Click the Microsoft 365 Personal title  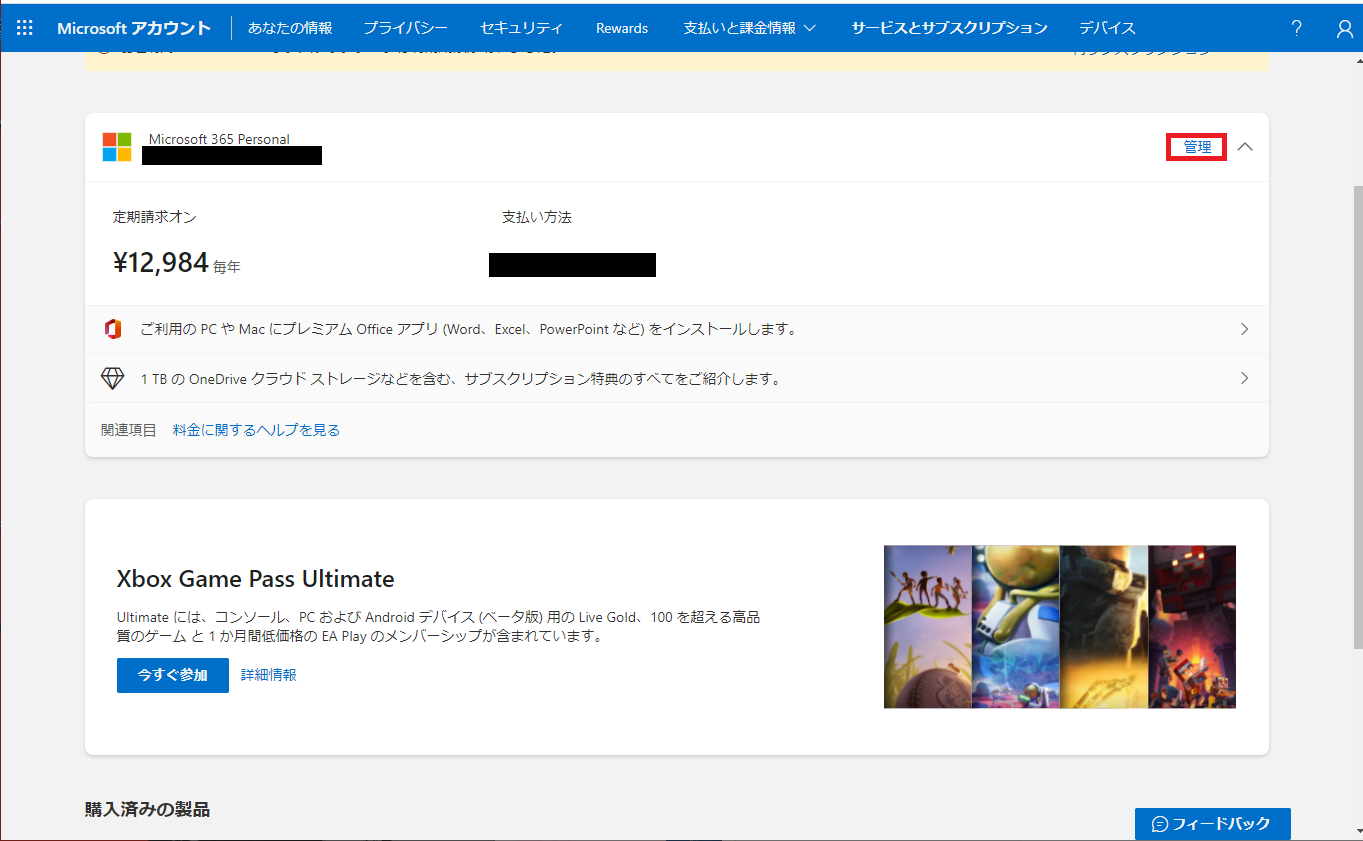[219, 139]
